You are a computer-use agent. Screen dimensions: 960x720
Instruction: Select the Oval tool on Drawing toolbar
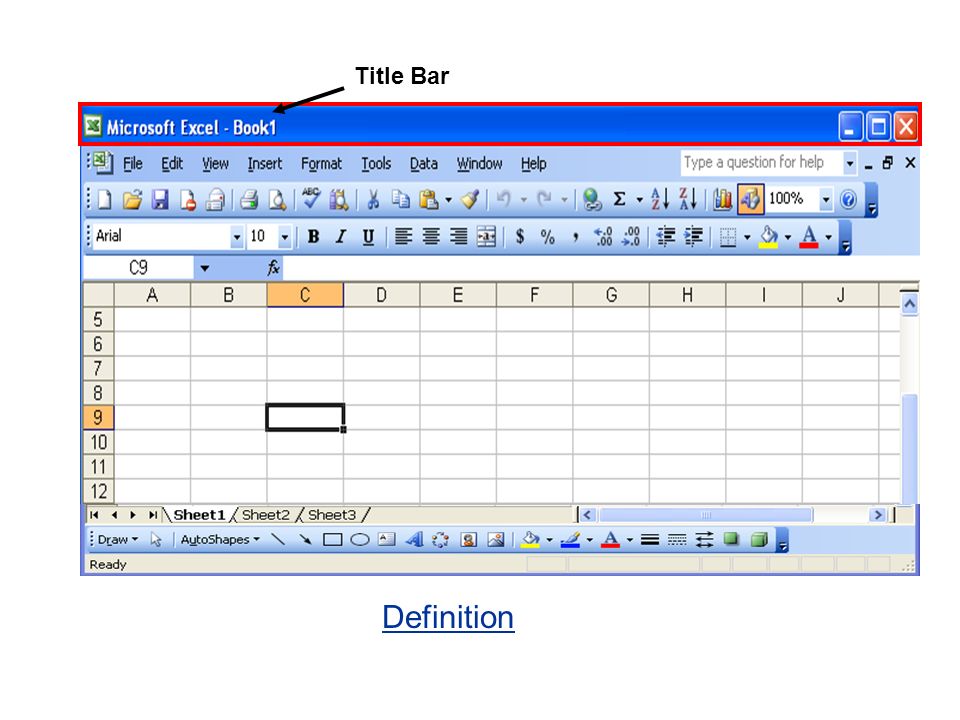tap(359, 539)
